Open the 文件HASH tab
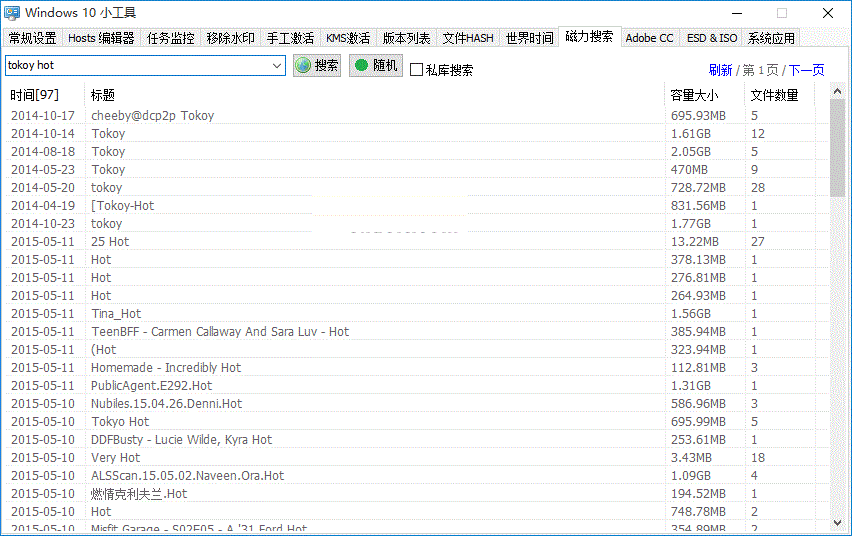852x536 pixels. coord(468,38)
